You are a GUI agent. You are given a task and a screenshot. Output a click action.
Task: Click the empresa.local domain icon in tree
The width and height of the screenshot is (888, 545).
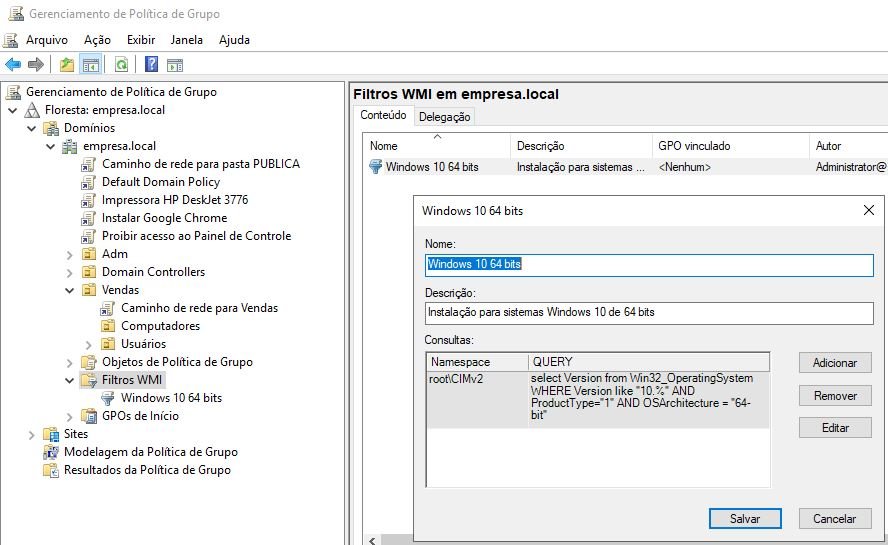pyautogui.click(x=70, y=146)
